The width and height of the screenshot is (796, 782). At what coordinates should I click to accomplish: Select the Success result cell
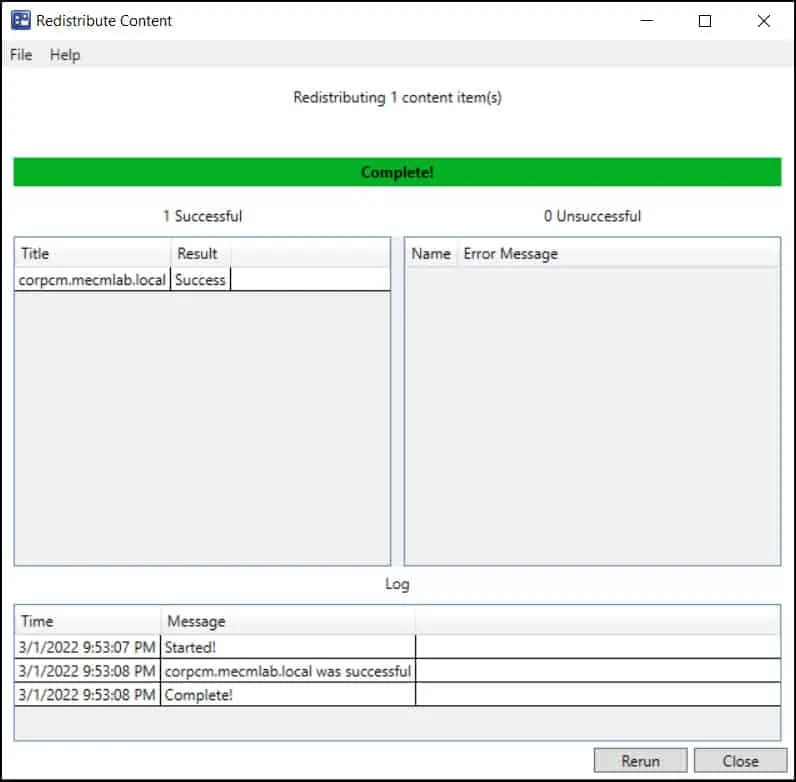tap(200, 279)
